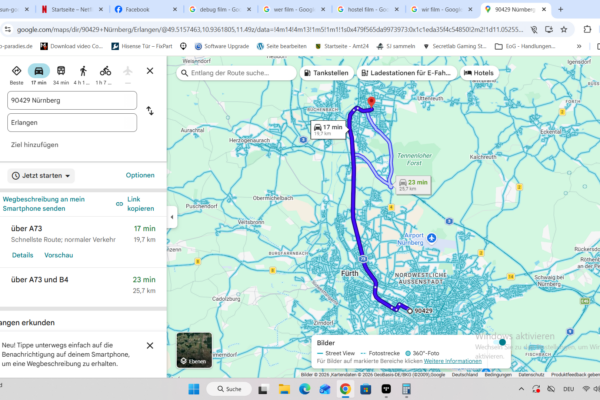600x400 pixels.
Task: Show more bookmarks chevron
Action: click(579, 46)
